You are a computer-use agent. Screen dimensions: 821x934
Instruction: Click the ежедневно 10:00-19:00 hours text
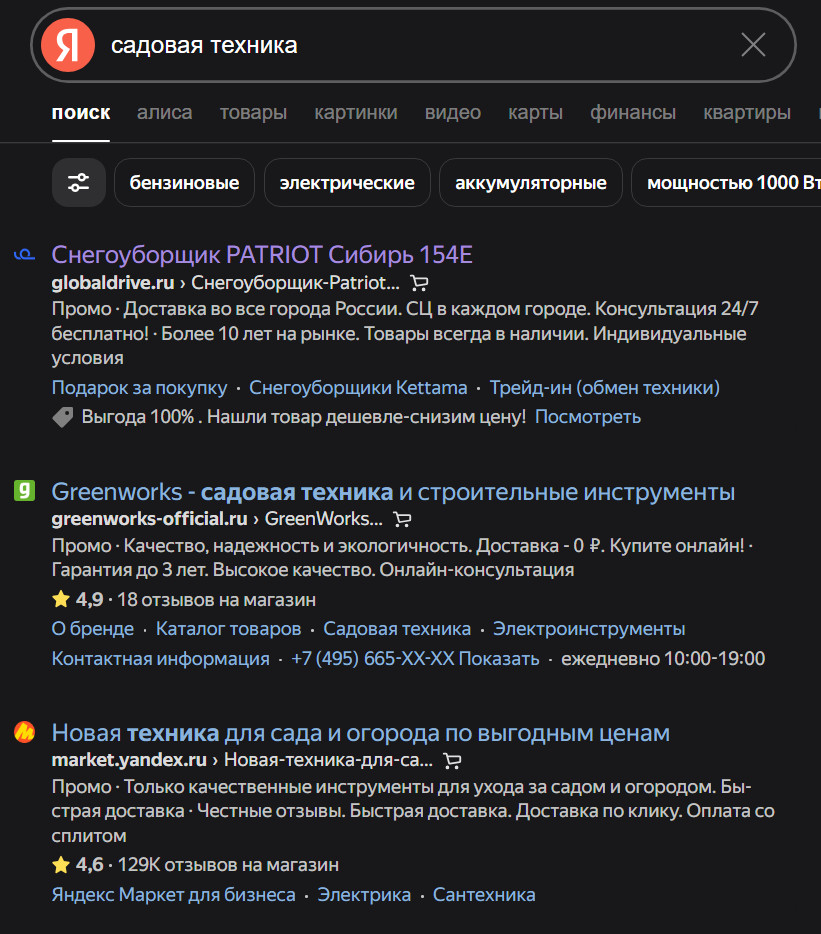[x=663, y=659]
